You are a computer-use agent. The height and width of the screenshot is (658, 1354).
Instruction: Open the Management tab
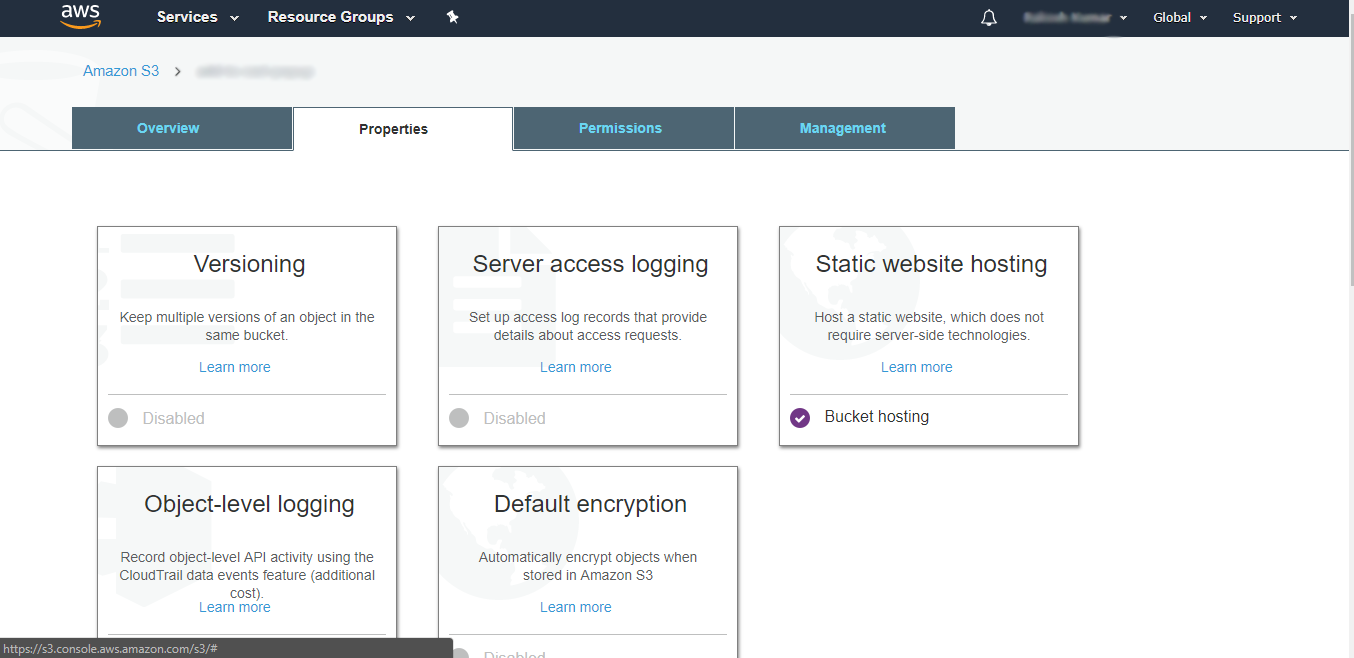pos(842,128)
